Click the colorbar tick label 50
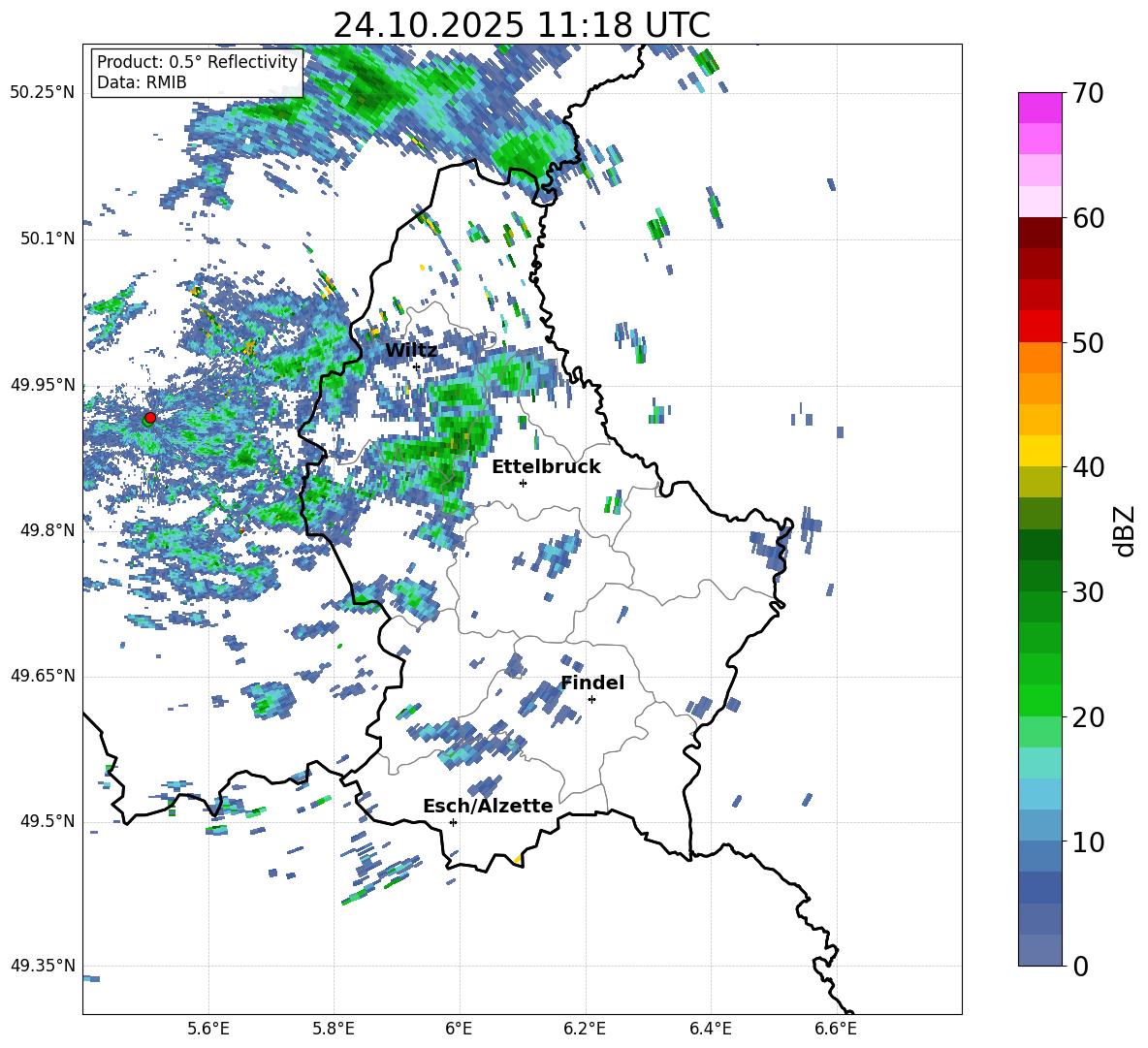This screenshot has width=1148, height=1048. pos(1088,343)
